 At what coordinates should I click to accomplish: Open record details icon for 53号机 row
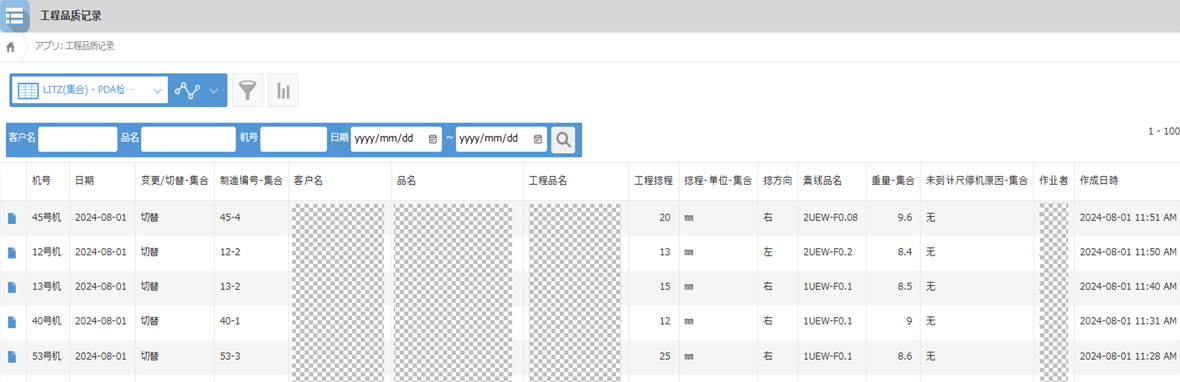tap(11, 356)
